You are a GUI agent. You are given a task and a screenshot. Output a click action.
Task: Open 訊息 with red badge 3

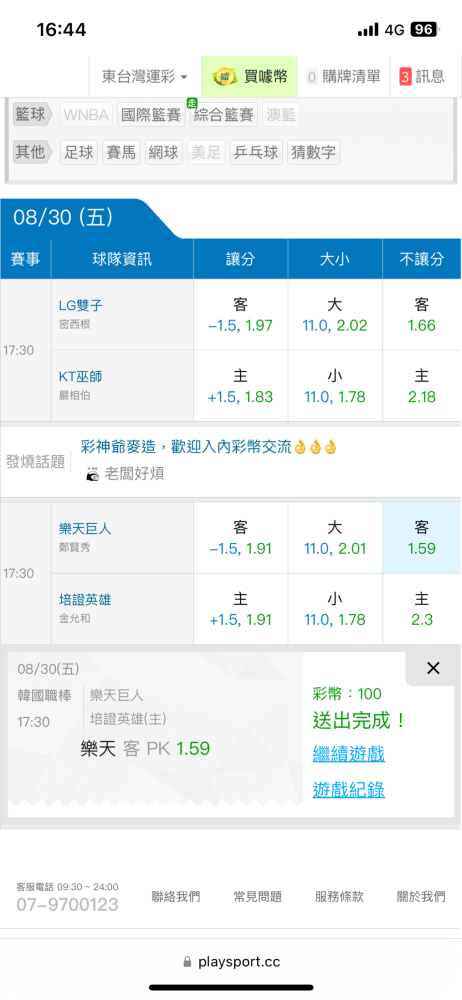(422, 77)
